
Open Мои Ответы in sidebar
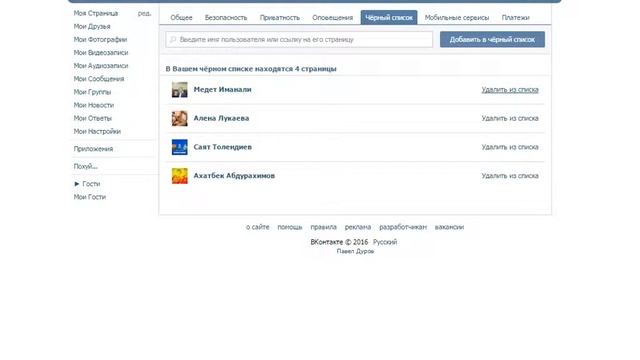[93, 118]
